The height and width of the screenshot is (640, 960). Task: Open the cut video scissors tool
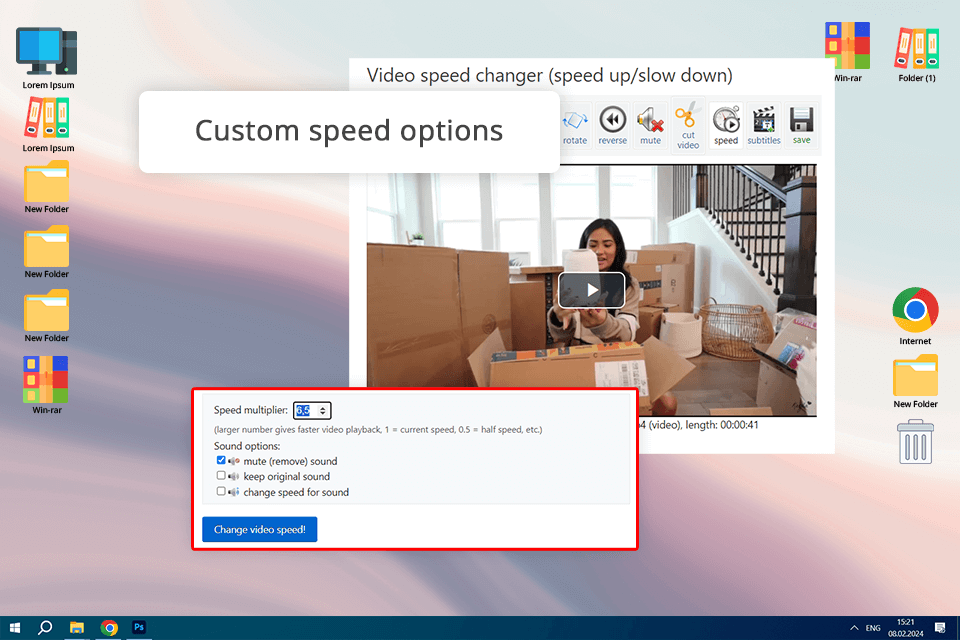tap(688, 126)
